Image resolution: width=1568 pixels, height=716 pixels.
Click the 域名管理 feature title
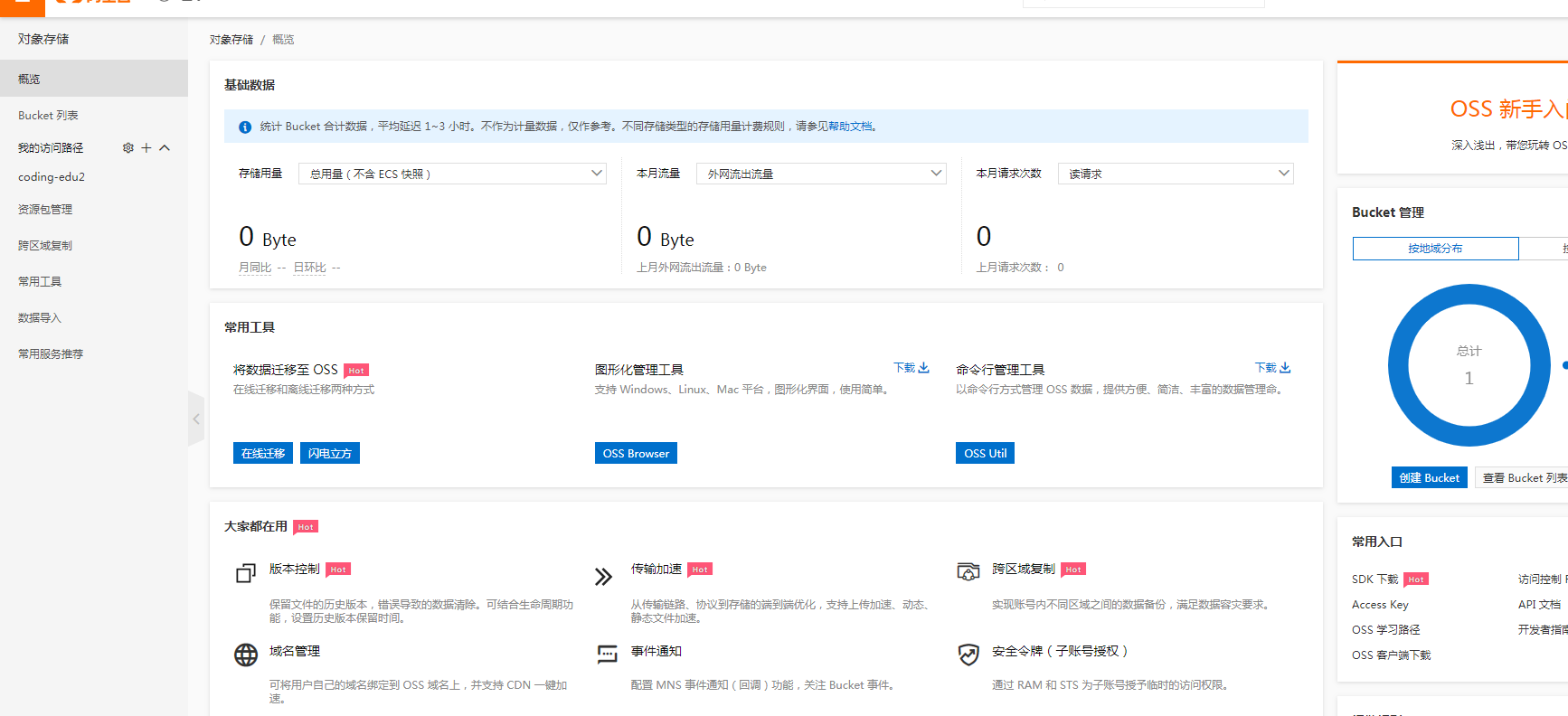(295, 651)
